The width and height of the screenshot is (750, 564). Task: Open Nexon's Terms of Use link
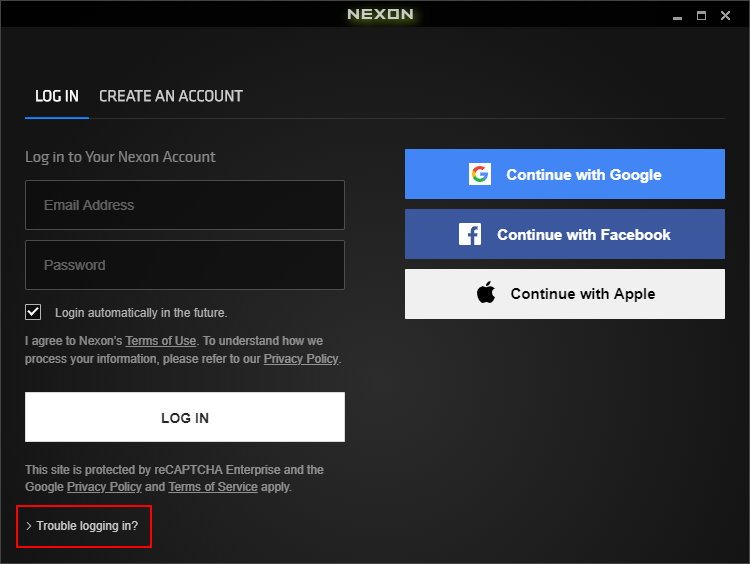click(x=161, y=341)
